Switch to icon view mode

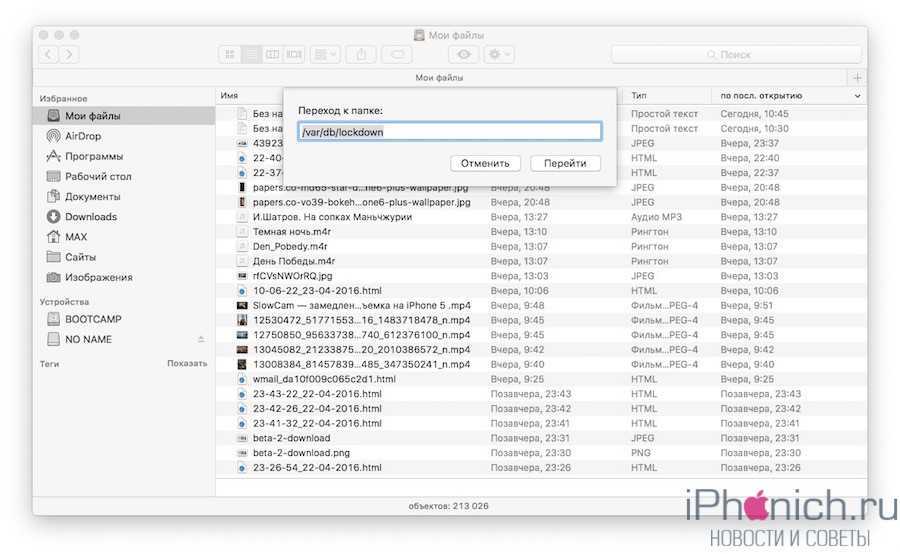[230, 54]
